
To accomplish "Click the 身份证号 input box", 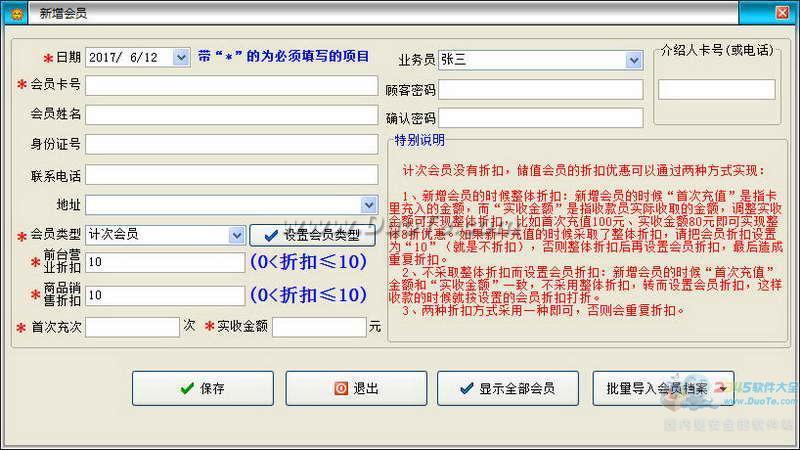I will coord(231,145).
